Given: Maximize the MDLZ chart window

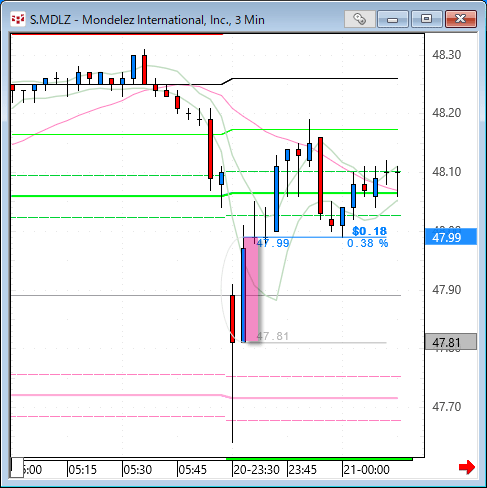Looking at the screenshot, I should coord(426,19).
